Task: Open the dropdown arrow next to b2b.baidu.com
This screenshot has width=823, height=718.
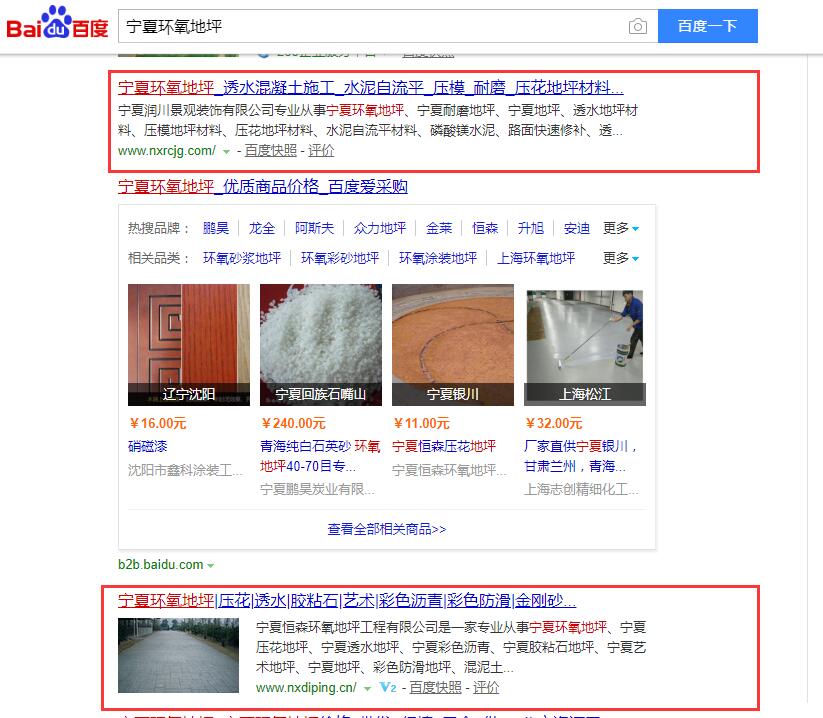Action: click(x=210, y=565)
